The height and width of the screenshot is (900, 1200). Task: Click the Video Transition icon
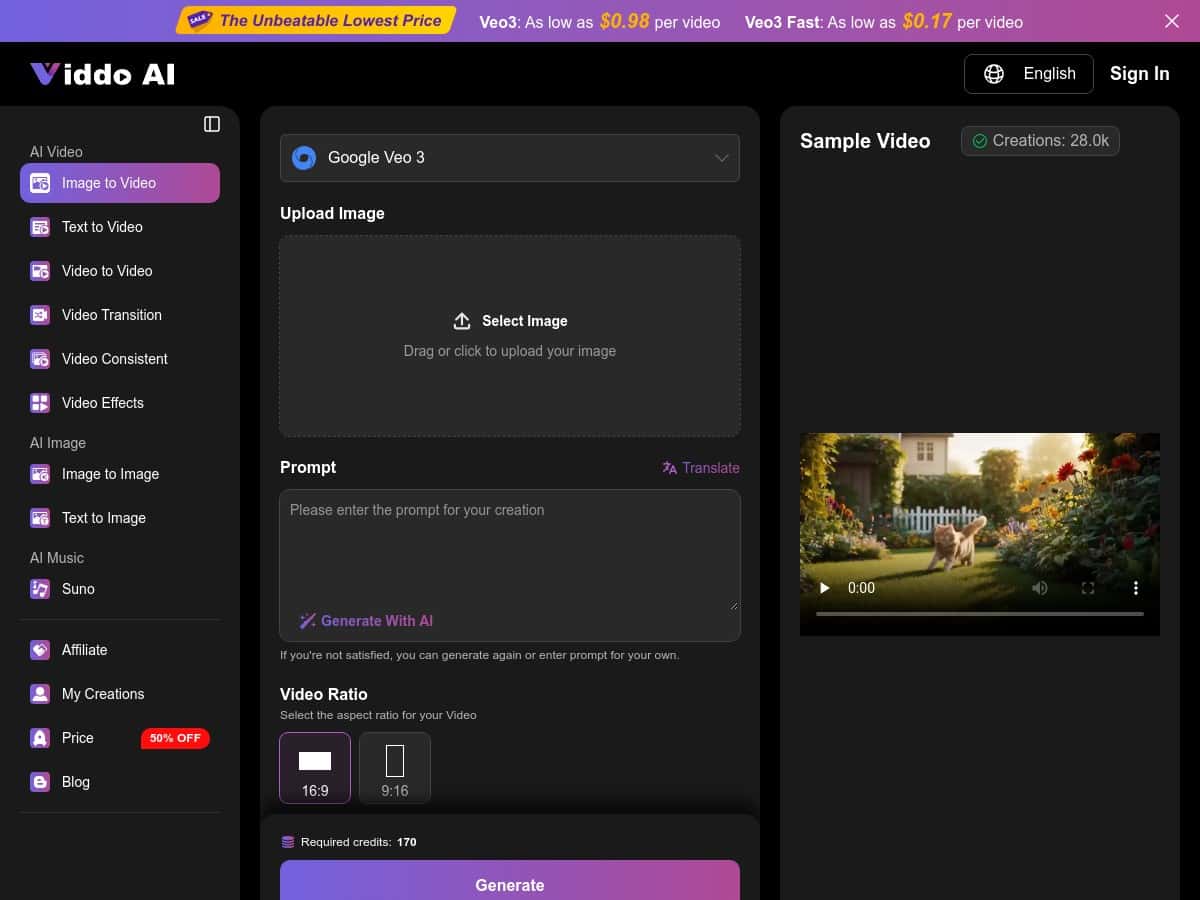(39, 315)
